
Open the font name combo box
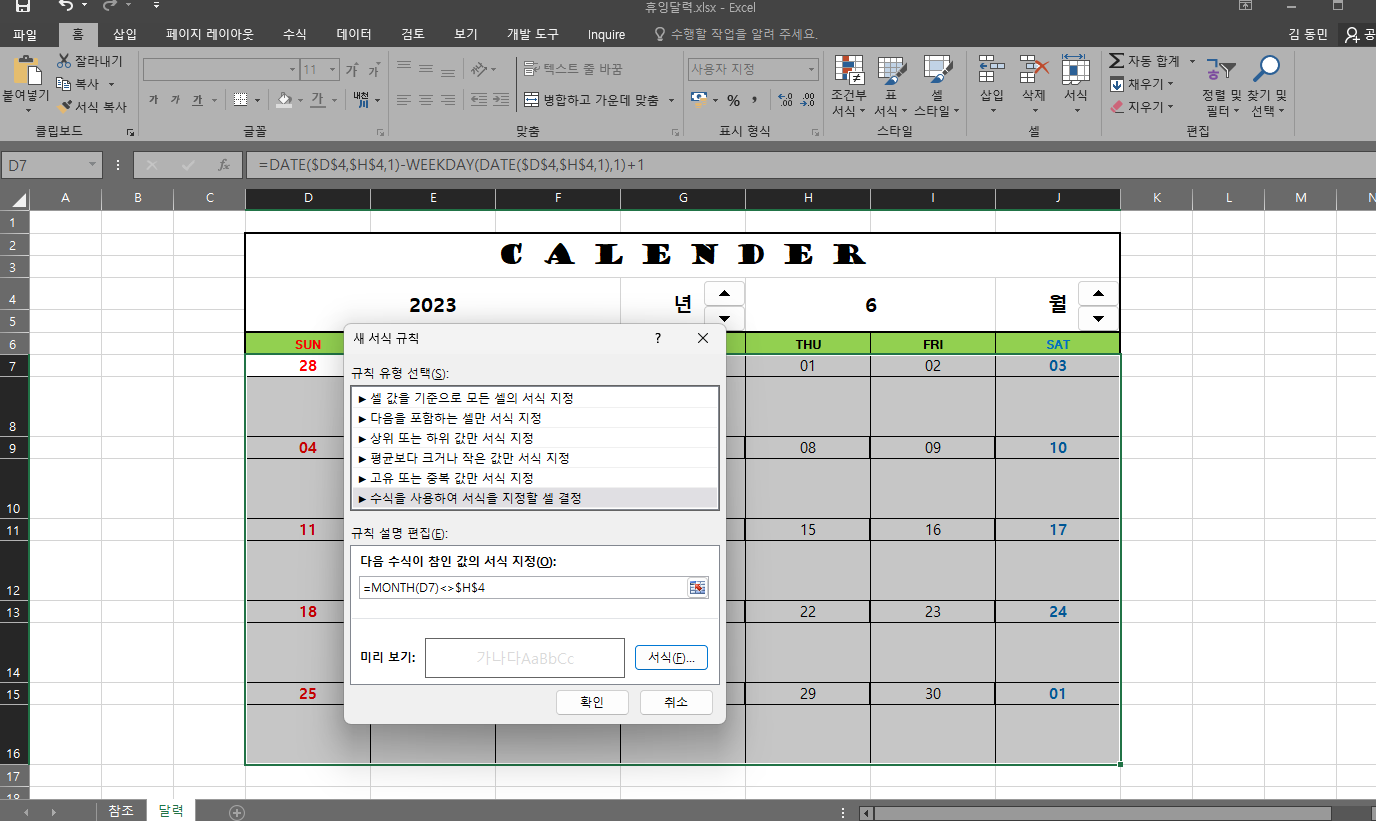click(220, 70)
